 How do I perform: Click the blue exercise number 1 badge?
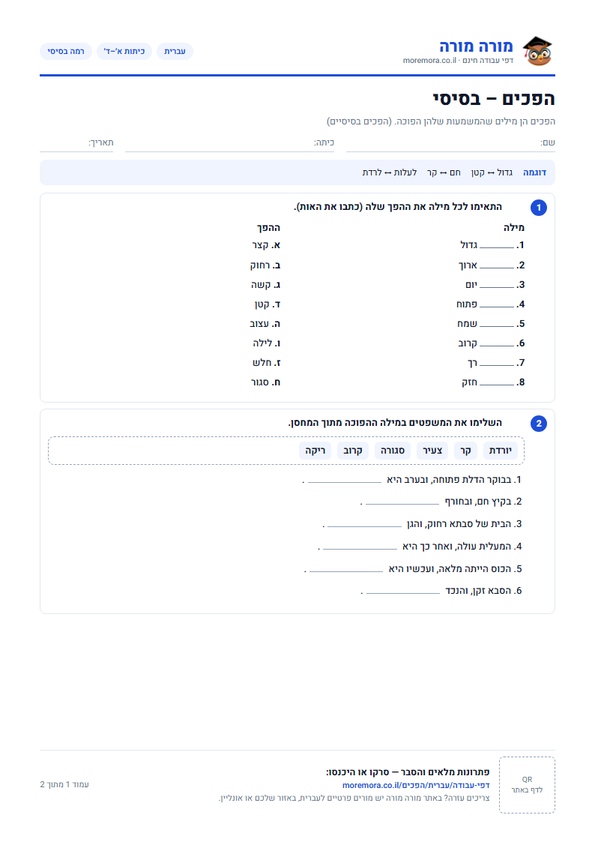coord(539,207)
